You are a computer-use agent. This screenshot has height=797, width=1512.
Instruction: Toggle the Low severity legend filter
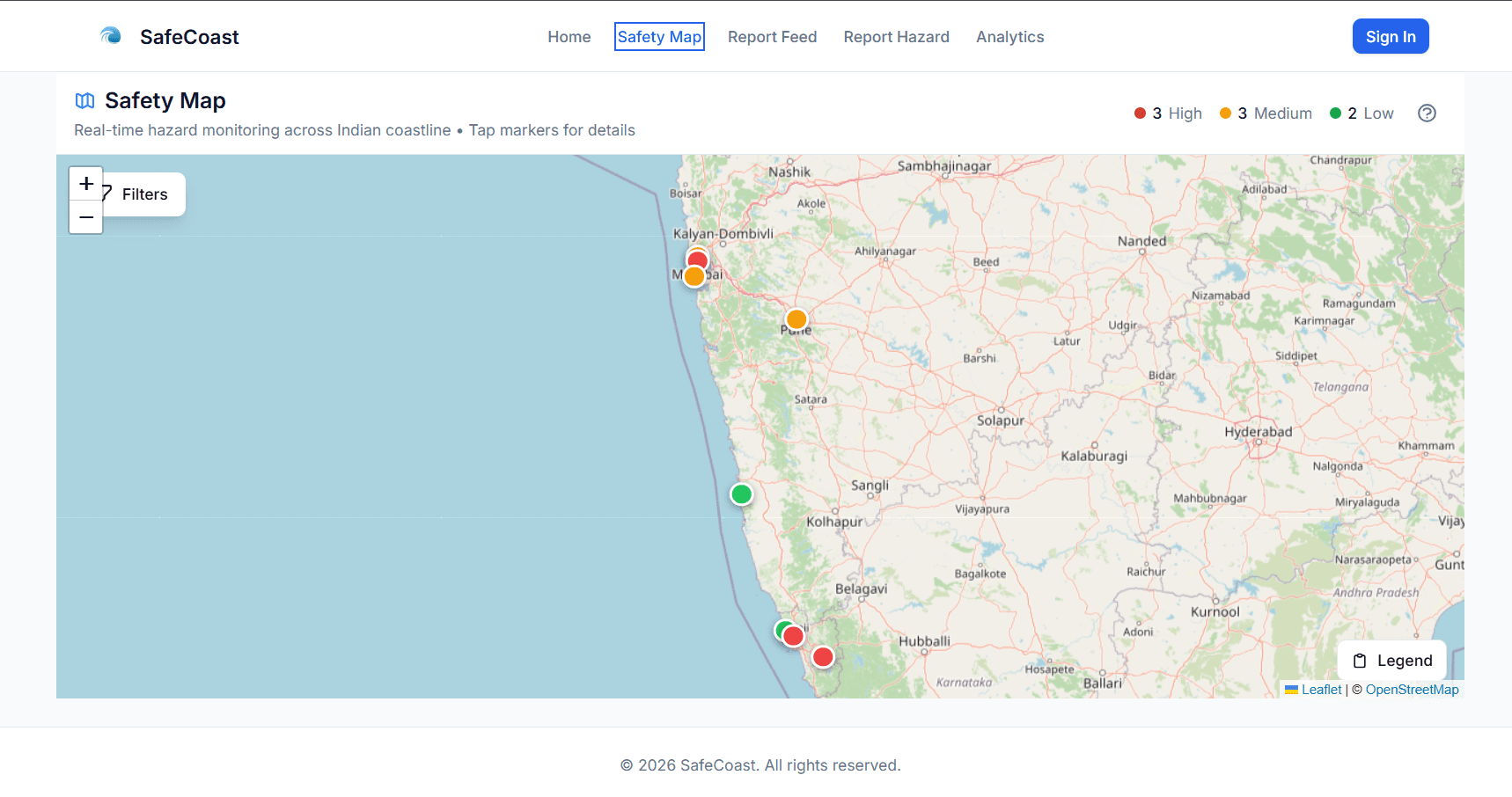point(1362,113)
